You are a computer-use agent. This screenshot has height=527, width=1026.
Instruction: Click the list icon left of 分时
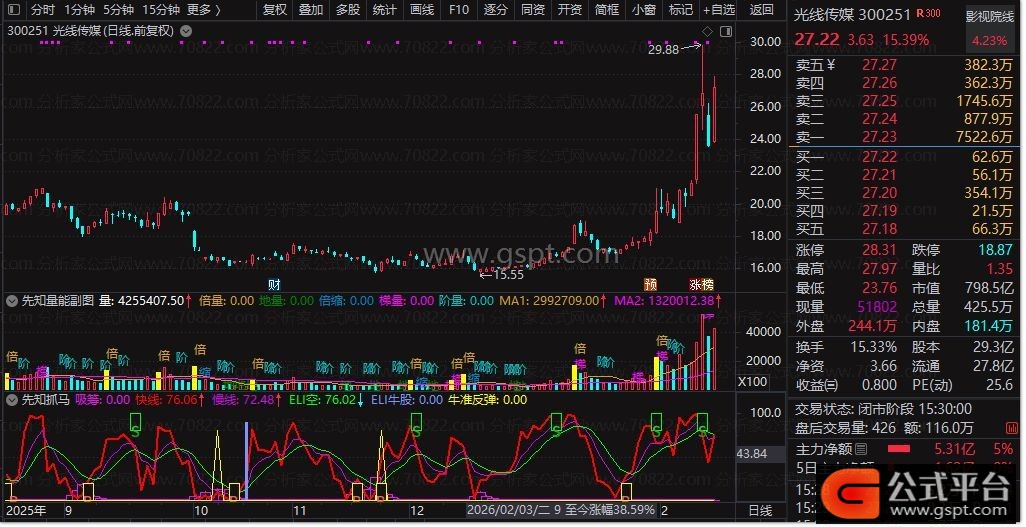point(13,10)
